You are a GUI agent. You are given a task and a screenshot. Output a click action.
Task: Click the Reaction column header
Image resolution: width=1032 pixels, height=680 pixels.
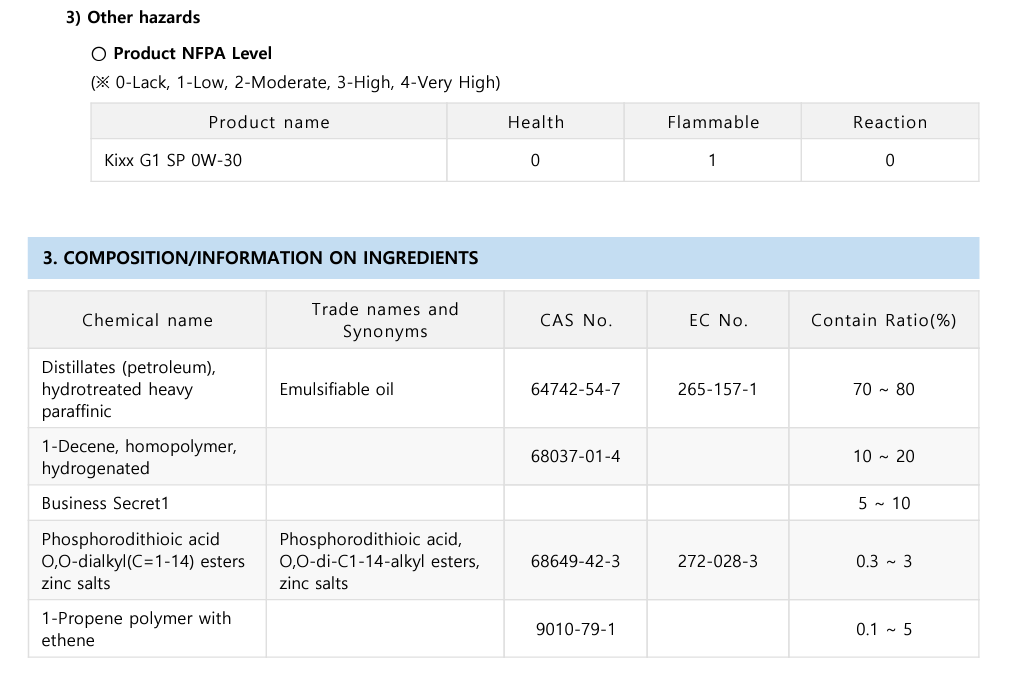pos(890,122)
